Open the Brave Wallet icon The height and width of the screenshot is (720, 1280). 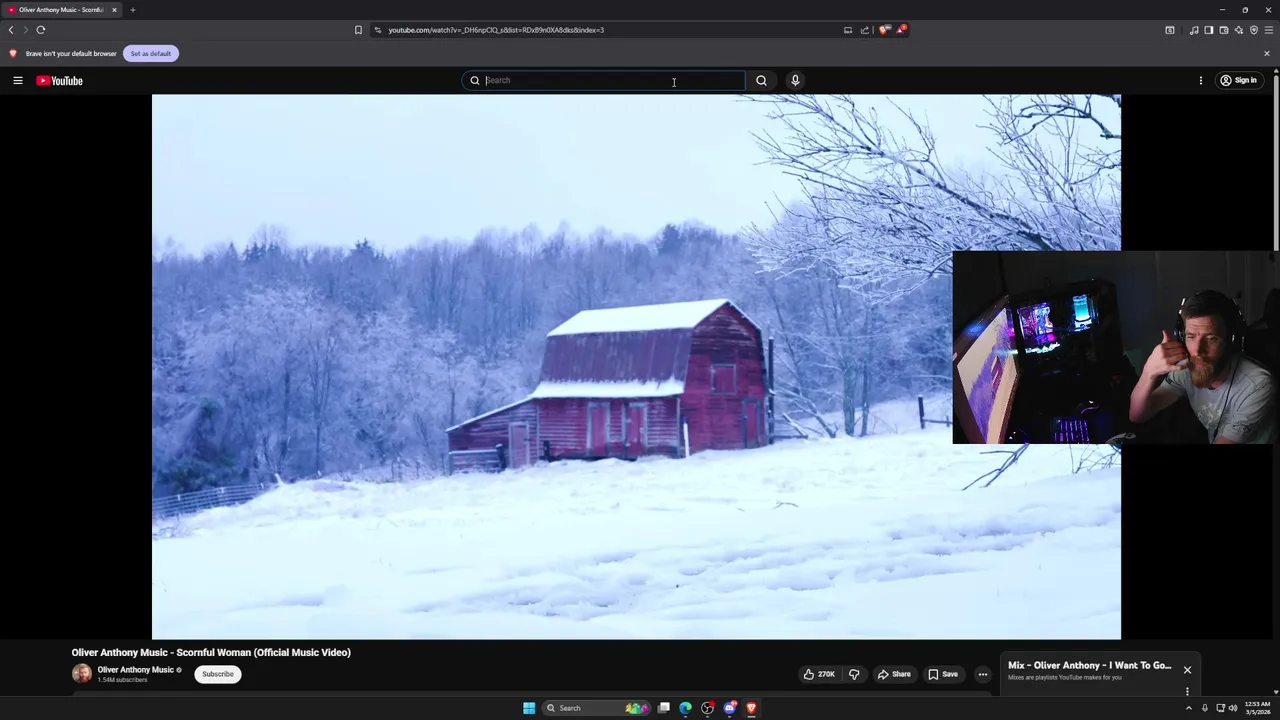(1223, 30)
